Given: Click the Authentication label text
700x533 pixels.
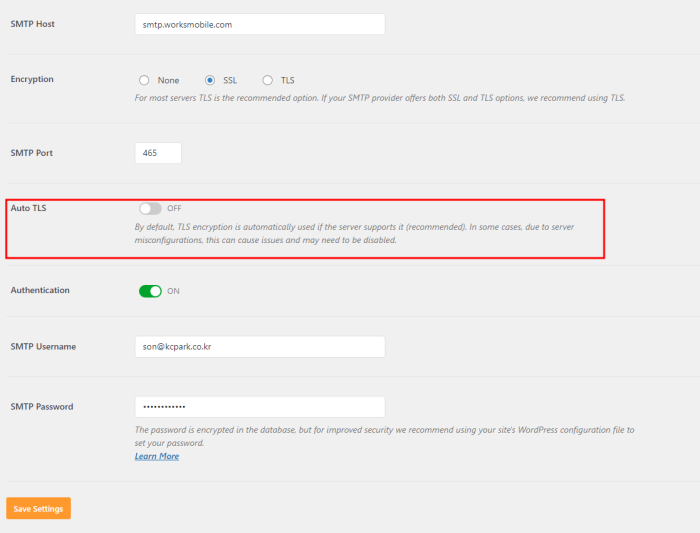Looking at the screenshot, I should [x=40, y=290].
